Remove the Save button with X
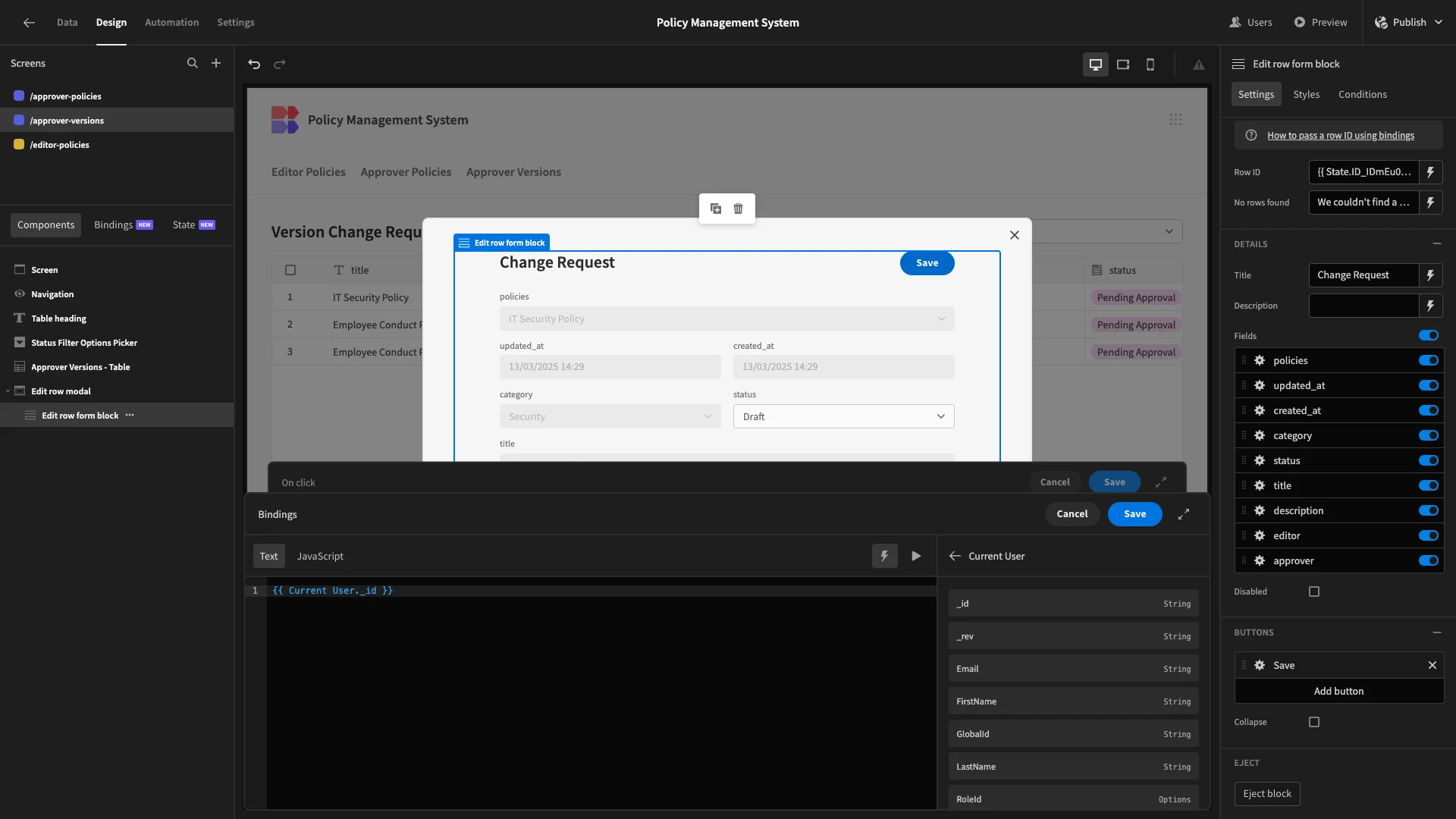 click(x=1432, y=666)
